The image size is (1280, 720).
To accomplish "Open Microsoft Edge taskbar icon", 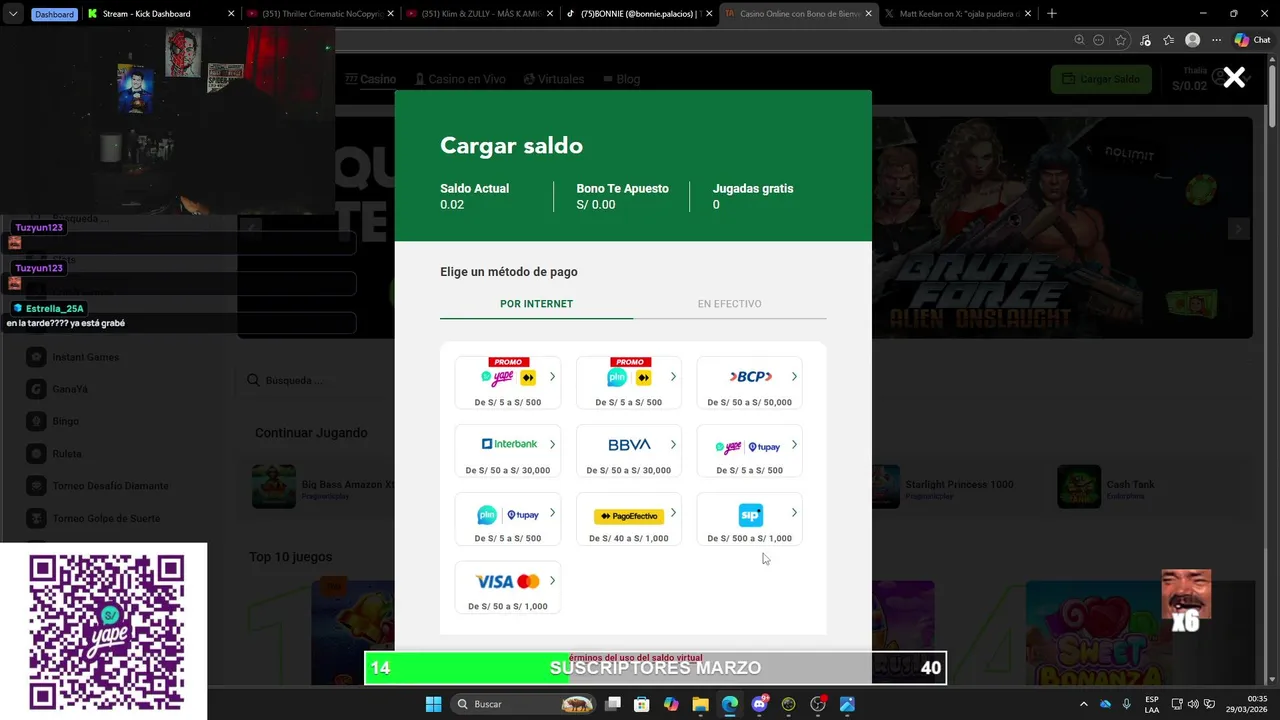I will pyautogui.click(x=730, y=704).
